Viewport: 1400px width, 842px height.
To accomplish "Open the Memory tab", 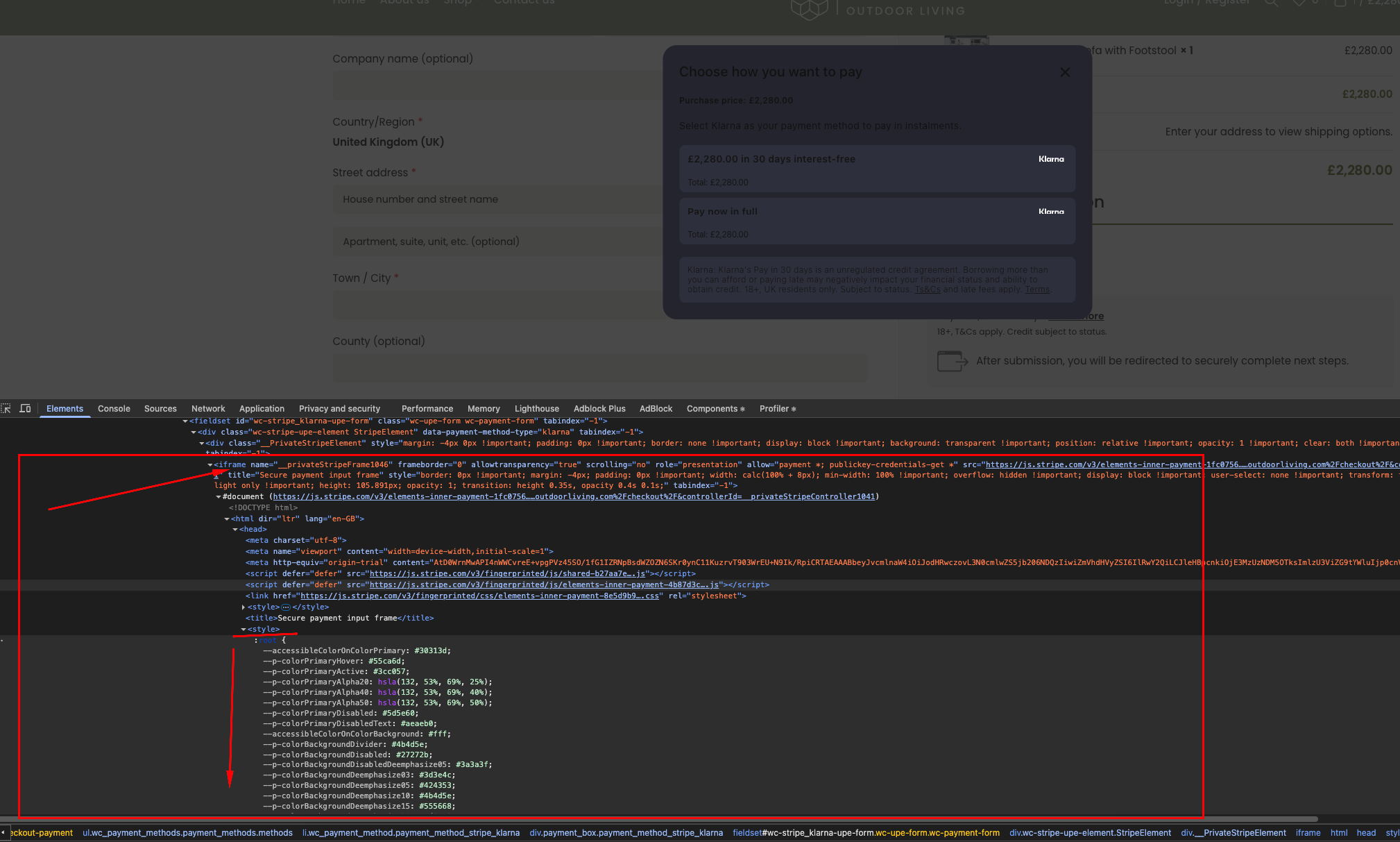I will (484, 409).
